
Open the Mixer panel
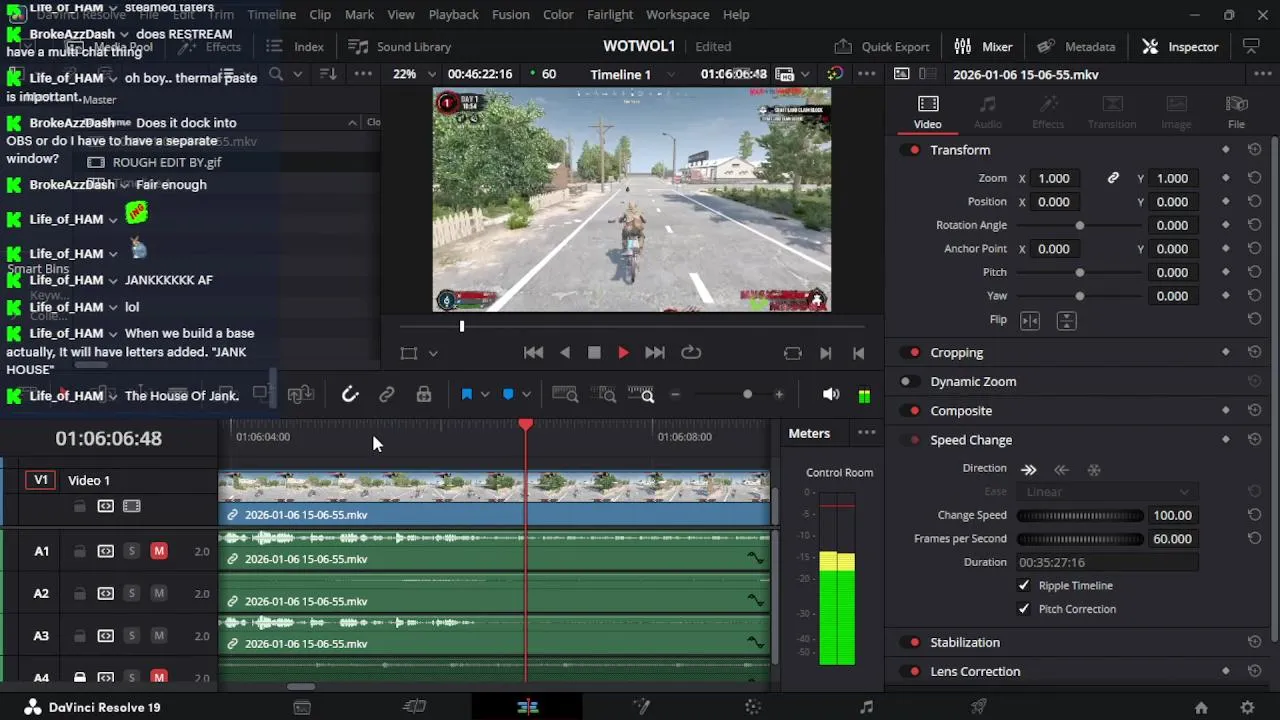pos(983,47)
